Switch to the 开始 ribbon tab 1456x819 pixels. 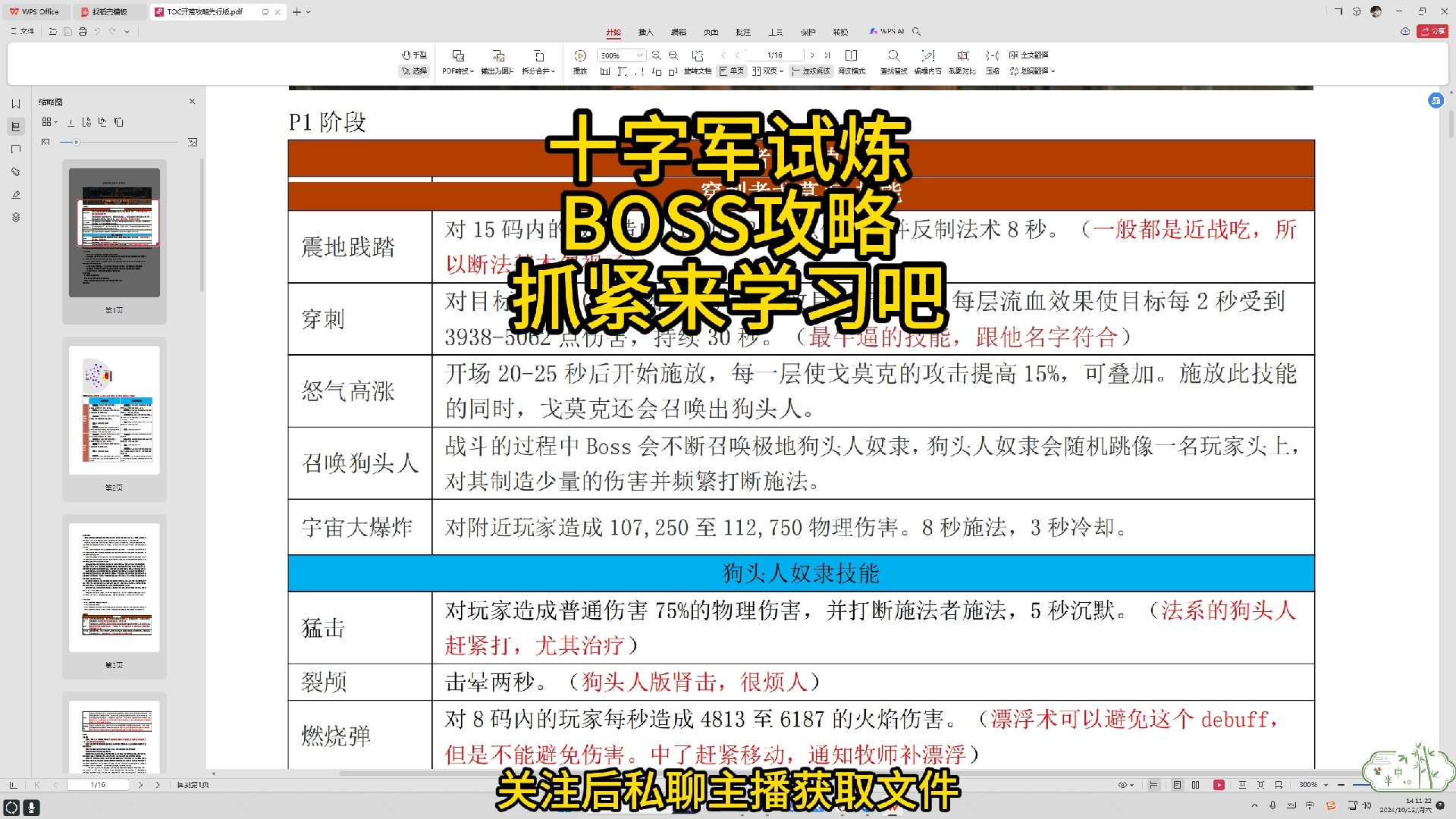tap(613, 32)
